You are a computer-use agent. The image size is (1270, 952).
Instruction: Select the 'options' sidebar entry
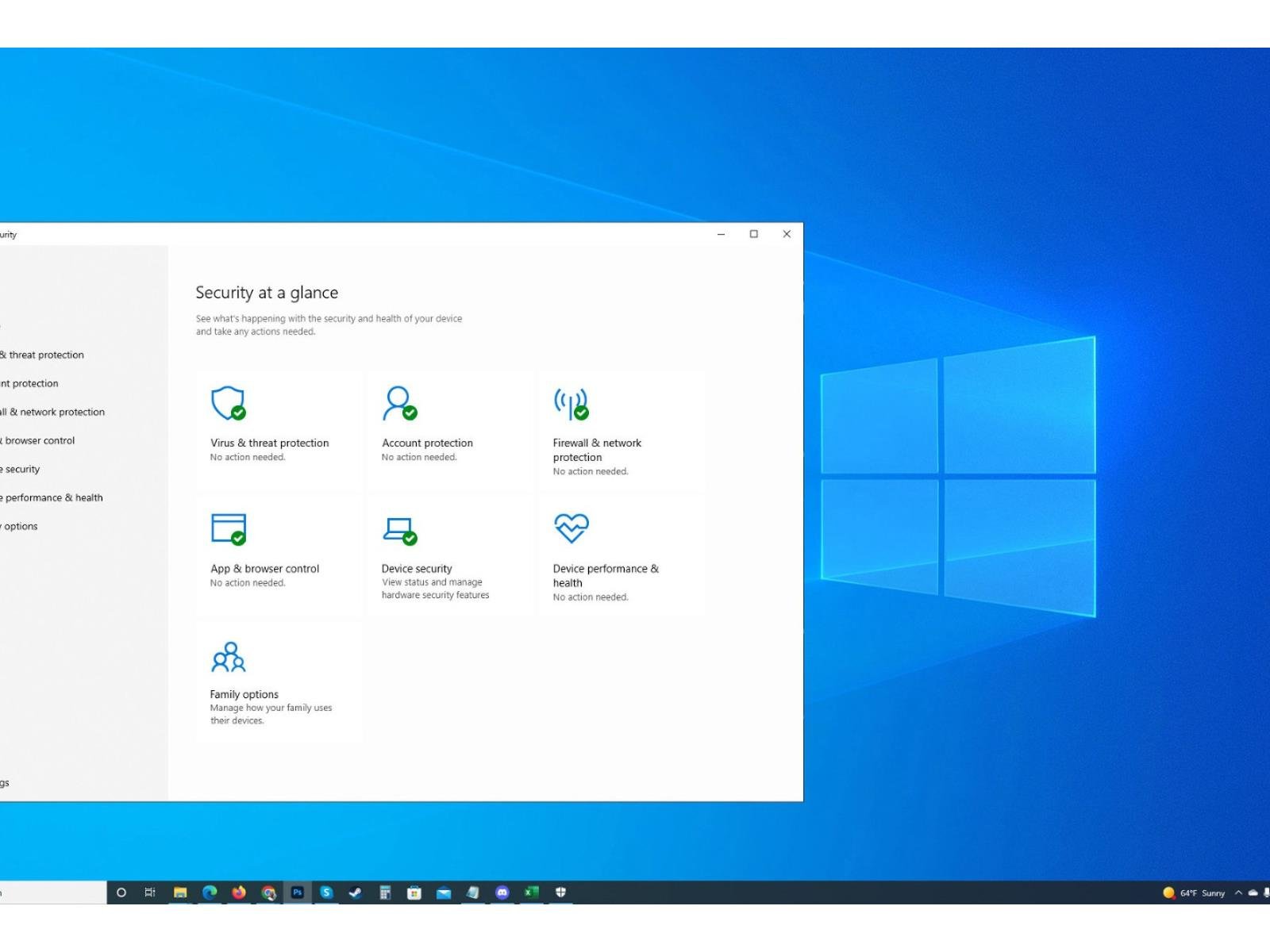click(21, 526)
